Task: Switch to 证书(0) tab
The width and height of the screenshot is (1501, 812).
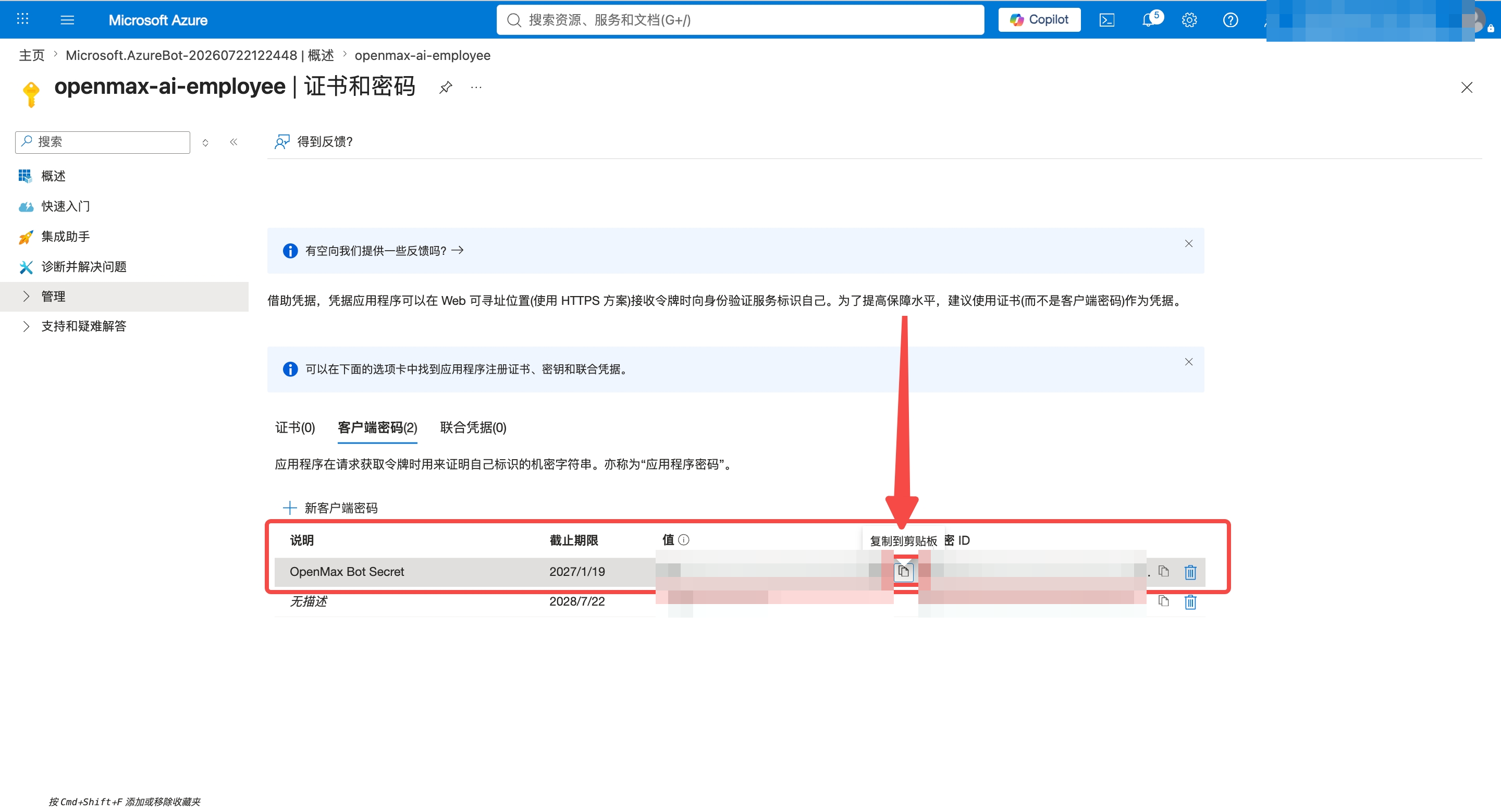Action: click(x=295, y=427)
